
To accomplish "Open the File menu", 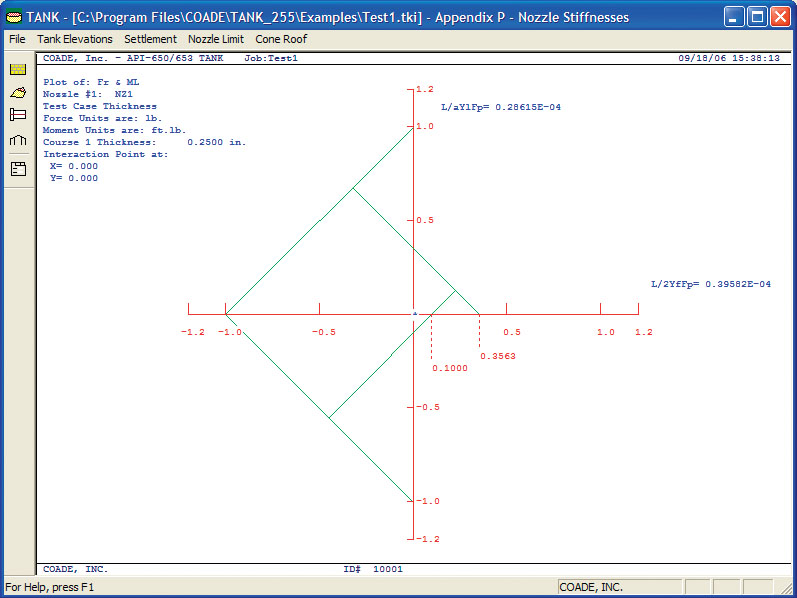I will [17, 39].
